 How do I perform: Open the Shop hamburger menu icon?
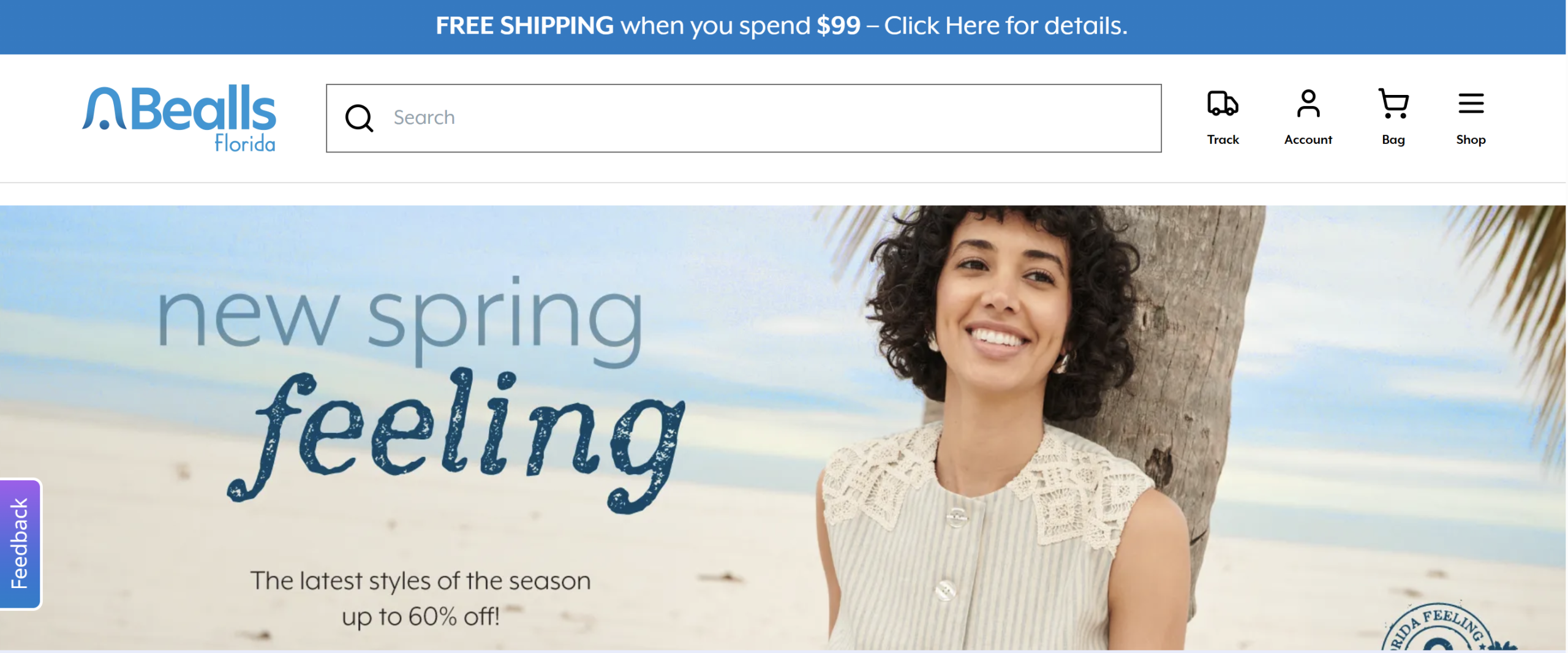(1471, 104)
